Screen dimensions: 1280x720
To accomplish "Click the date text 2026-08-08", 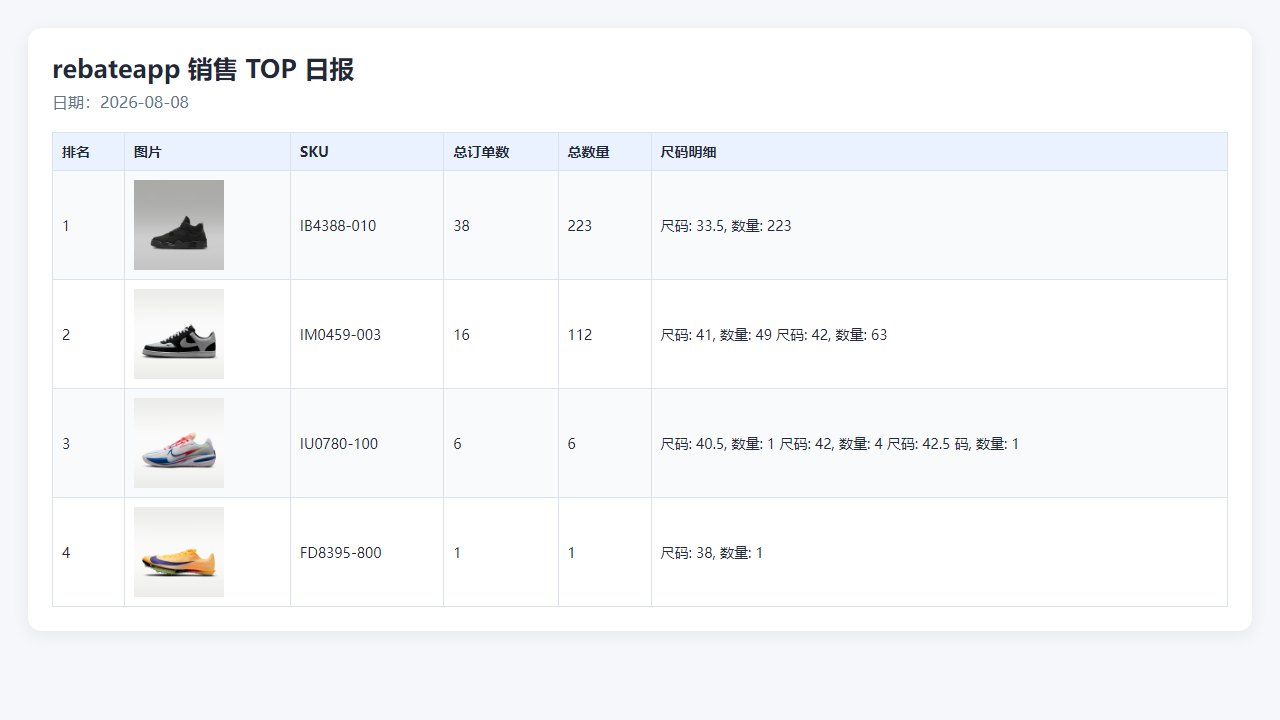I will pyautogui.click(x=144, y=102).
